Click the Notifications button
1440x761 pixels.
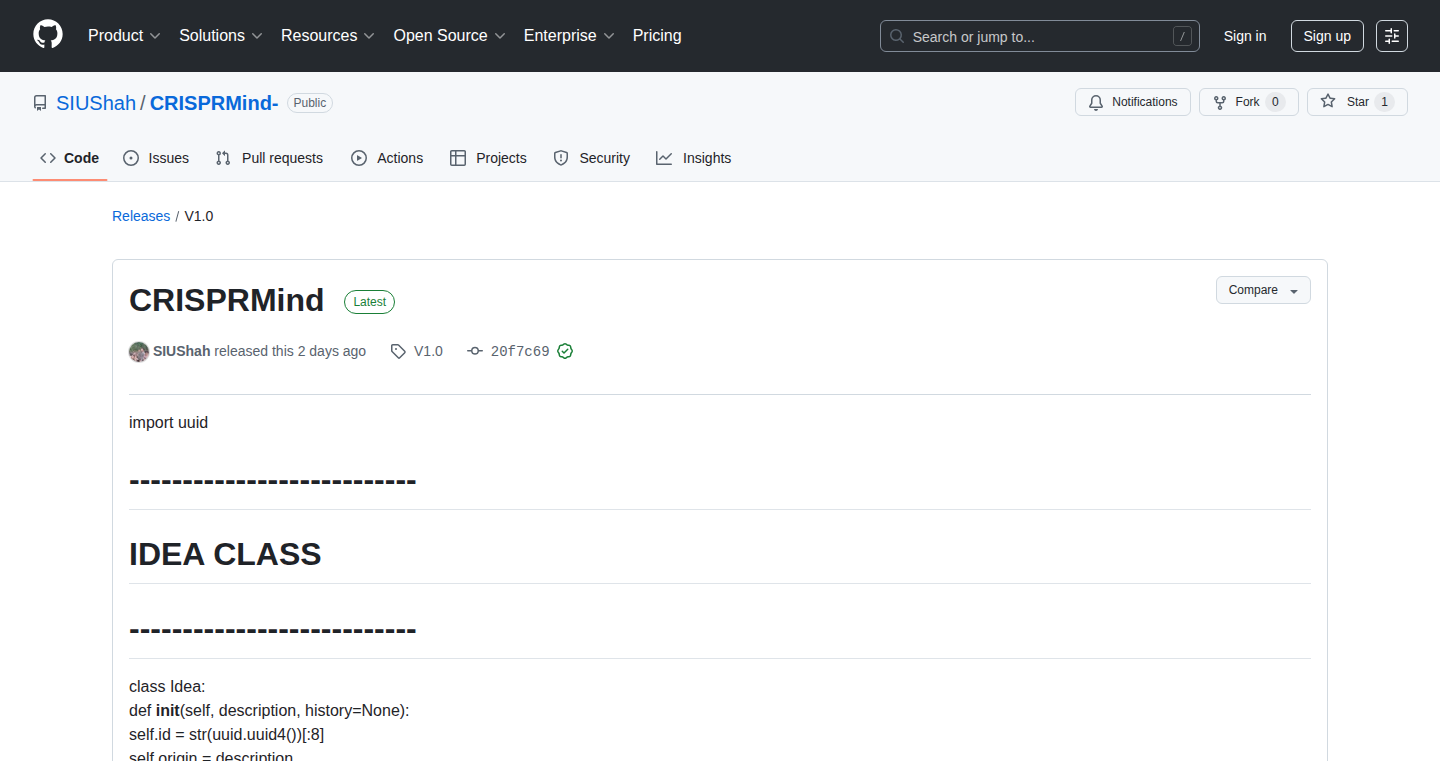(x=1133, y=102)
